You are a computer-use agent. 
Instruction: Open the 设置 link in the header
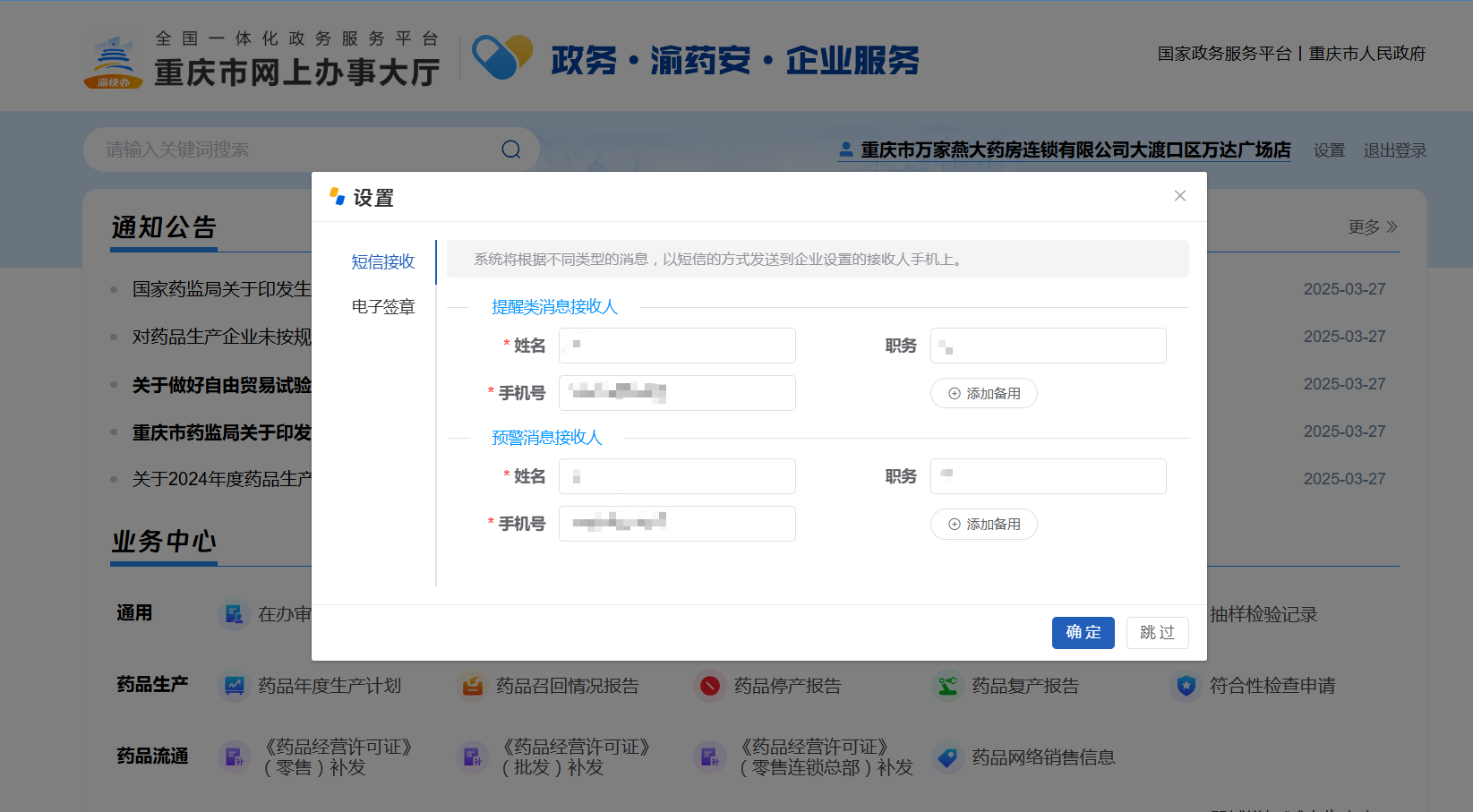click(x=1329, y=150)
